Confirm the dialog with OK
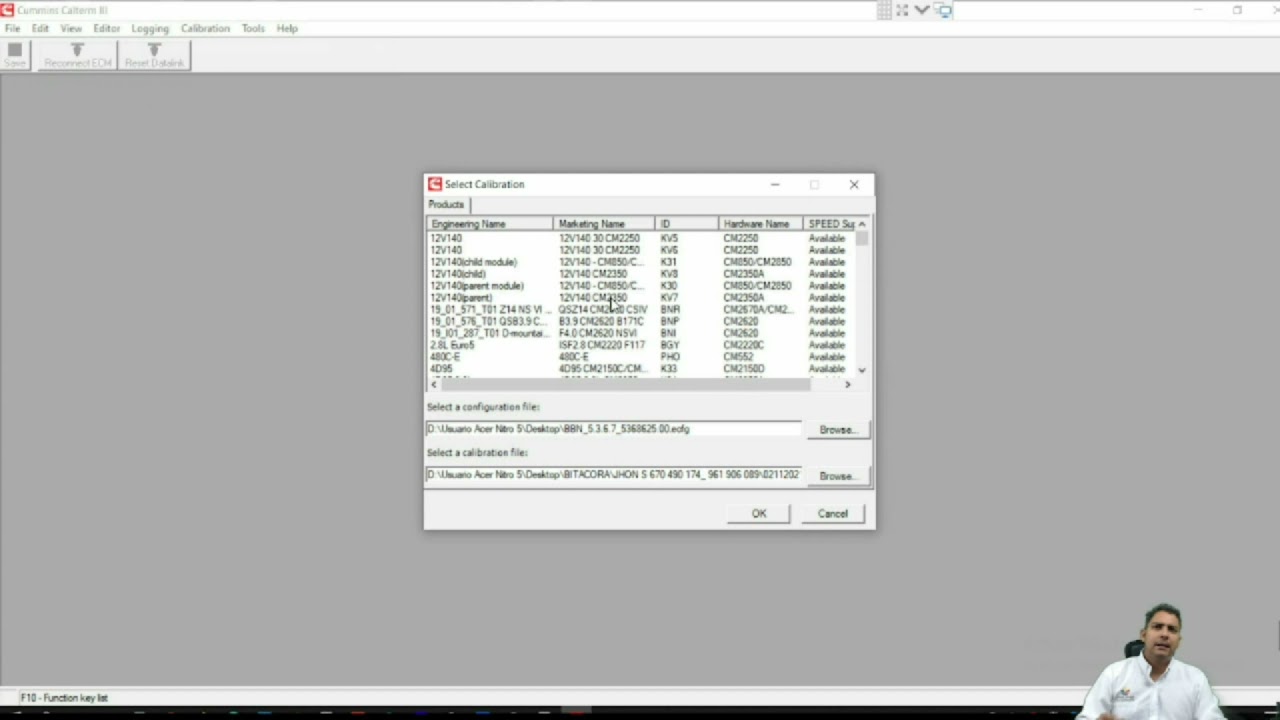Screen dimensions: 1280x720 click(759, 514)
